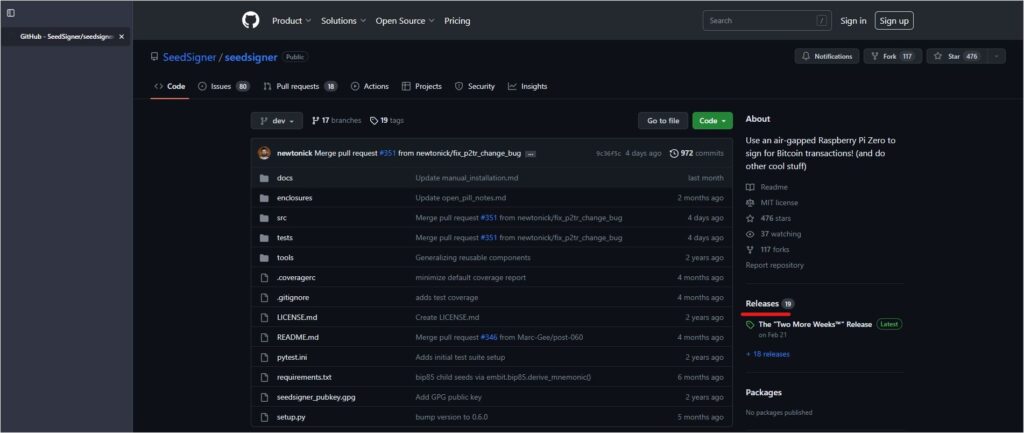
Task: Toggle the browser sidebar panel icon
Action: (11, 13)
